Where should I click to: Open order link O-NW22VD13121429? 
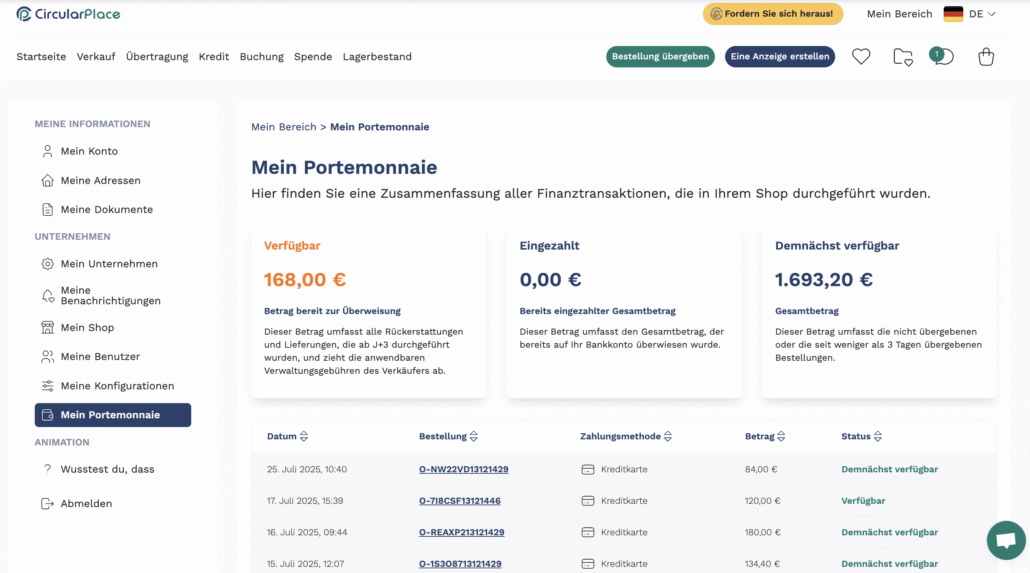coord(464,469)
